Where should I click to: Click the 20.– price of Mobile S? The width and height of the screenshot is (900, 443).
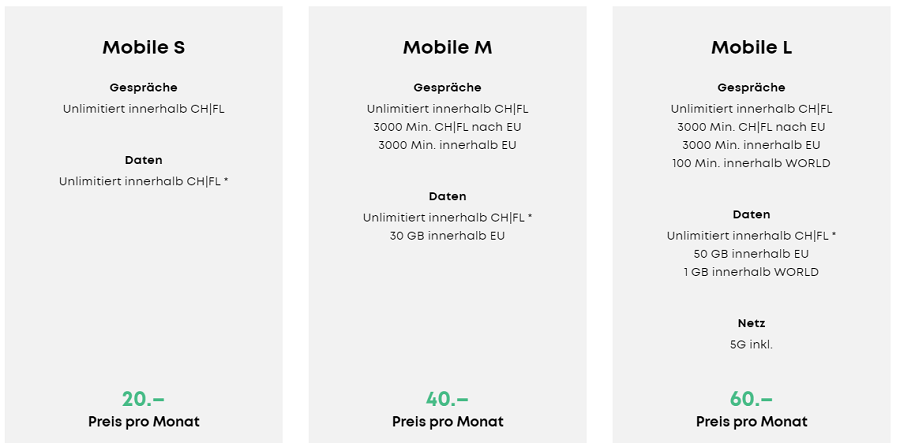143,398
